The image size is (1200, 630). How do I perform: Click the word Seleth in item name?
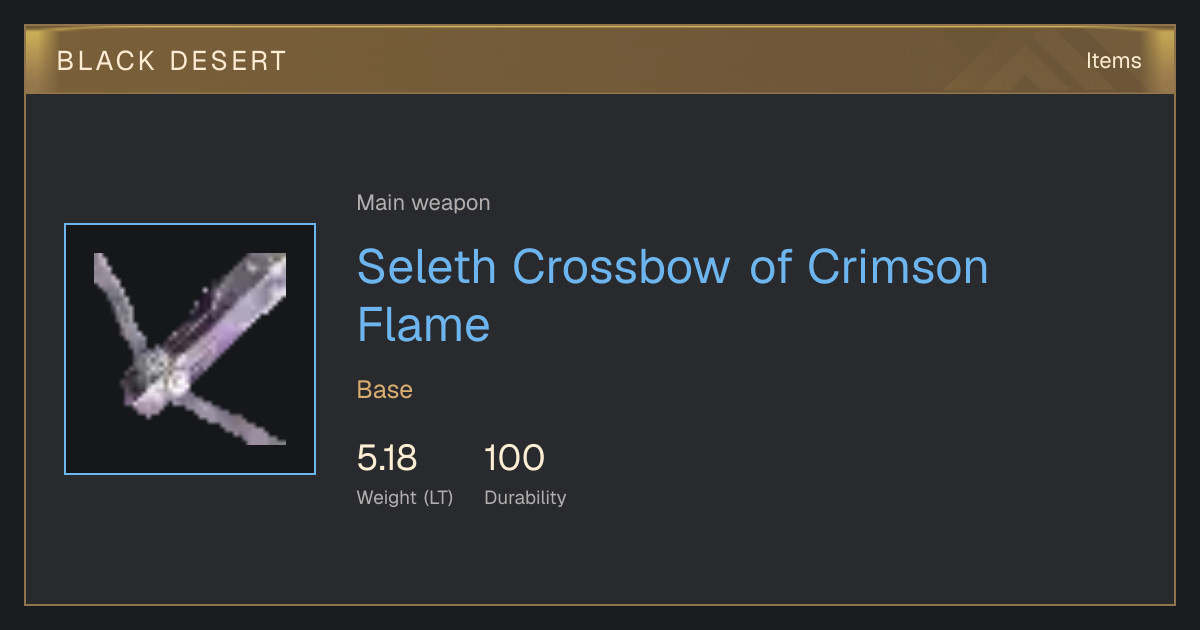click(426, 267)
